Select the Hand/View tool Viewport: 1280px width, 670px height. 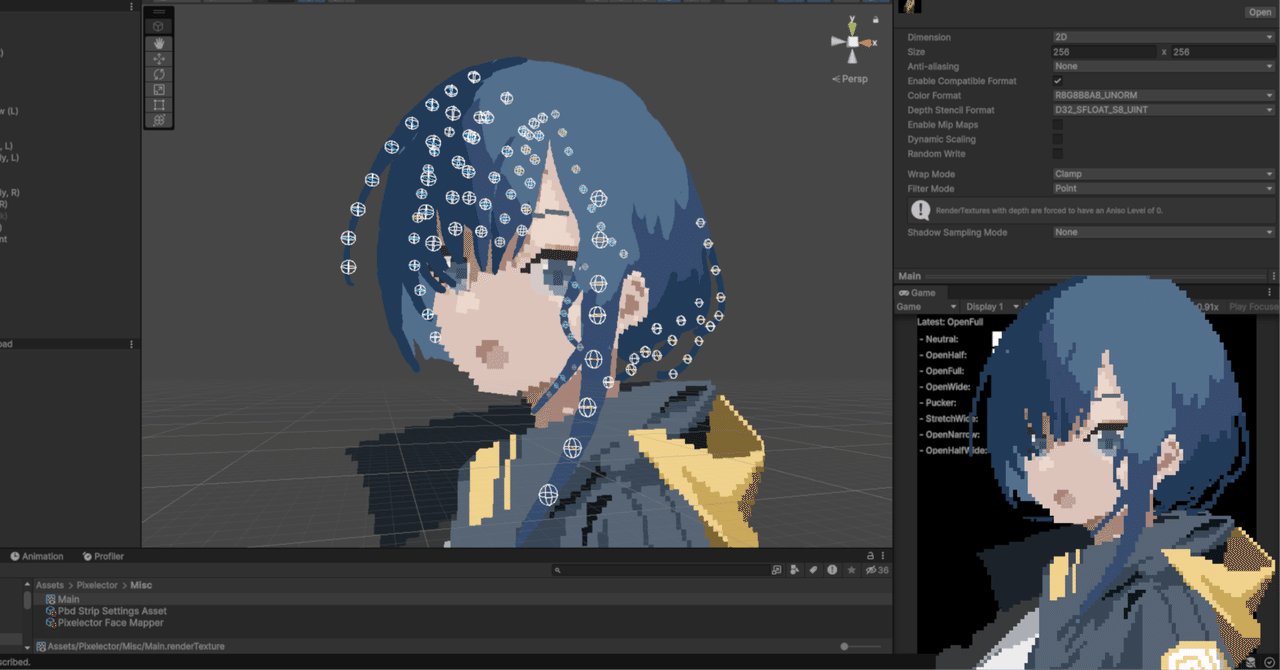tap(159, 43)
